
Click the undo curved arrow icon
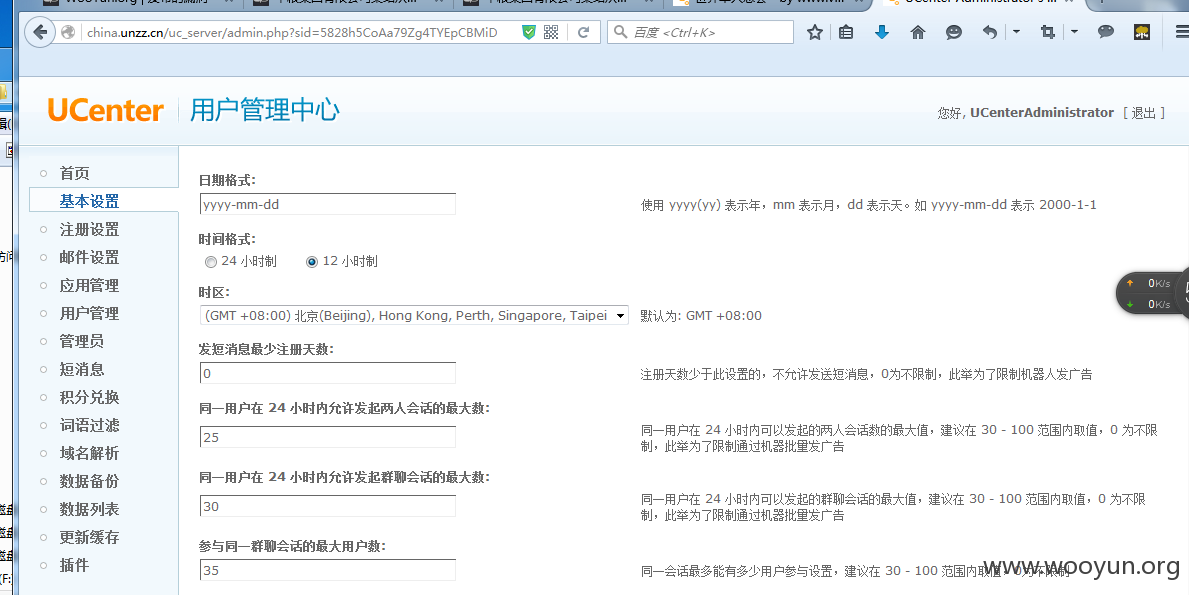coord(990,32)
